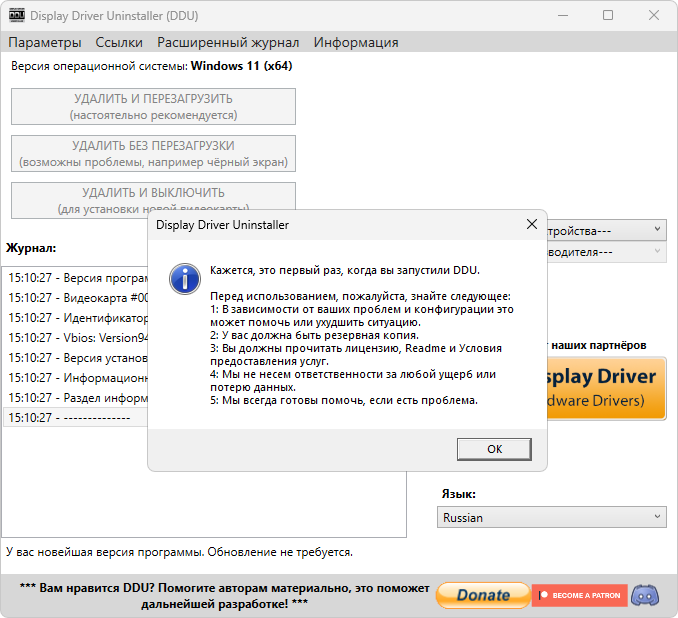Viewport: 678px width, 618px height.
Task: Click the BECOME A PATRON button
Action: tap(579, 595)
